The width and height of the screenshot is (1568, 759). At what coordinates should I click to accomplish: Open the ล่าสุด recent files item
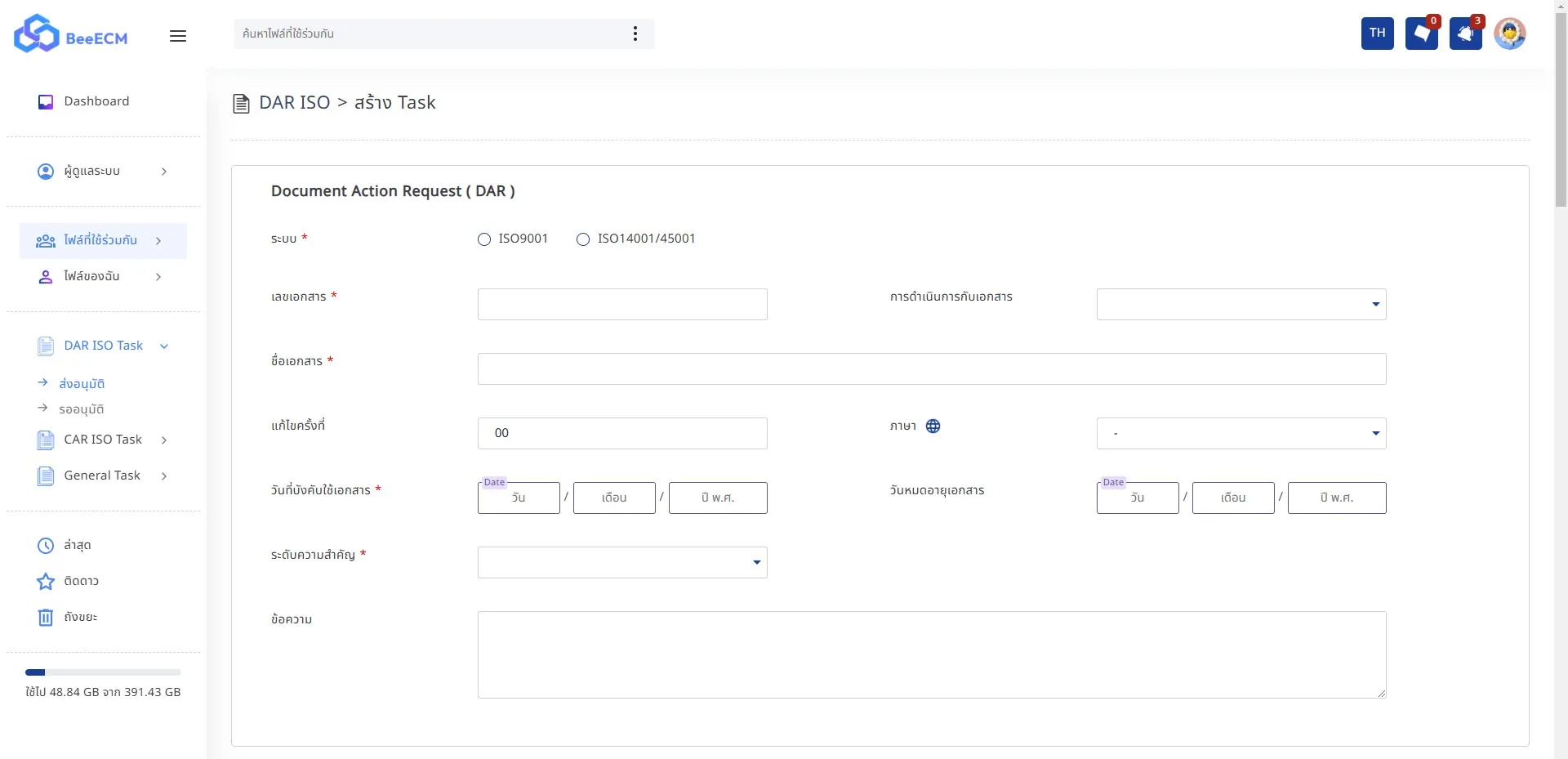coord(77,545)
